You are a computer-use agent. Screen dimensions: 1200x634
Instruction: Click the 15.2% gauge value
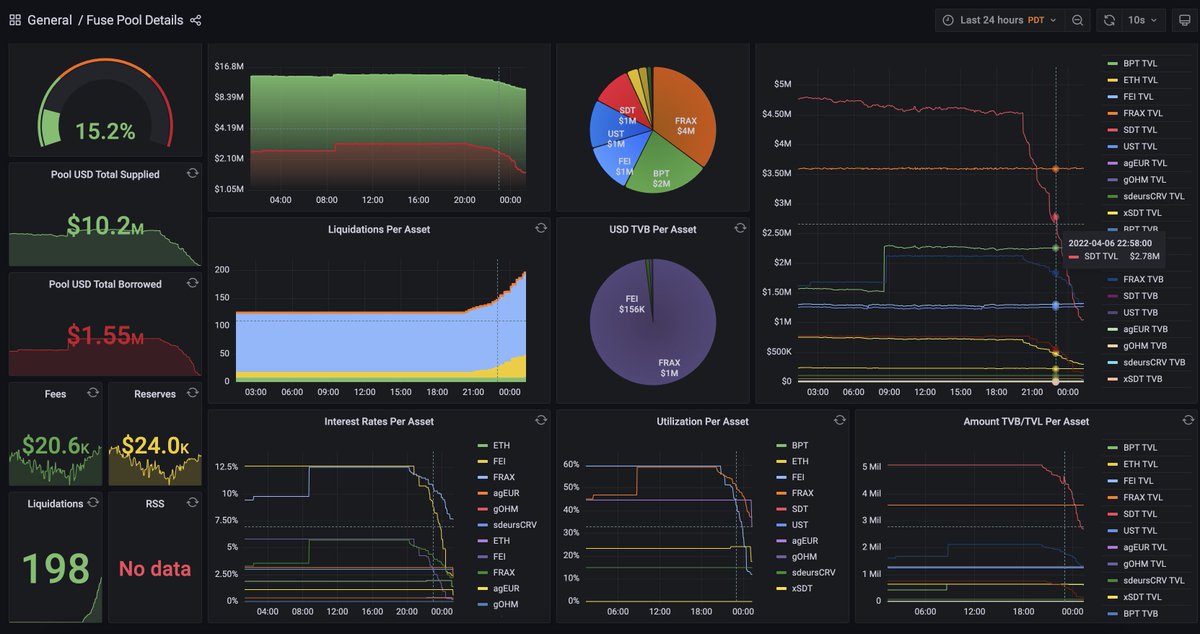(x=105, y=131)
